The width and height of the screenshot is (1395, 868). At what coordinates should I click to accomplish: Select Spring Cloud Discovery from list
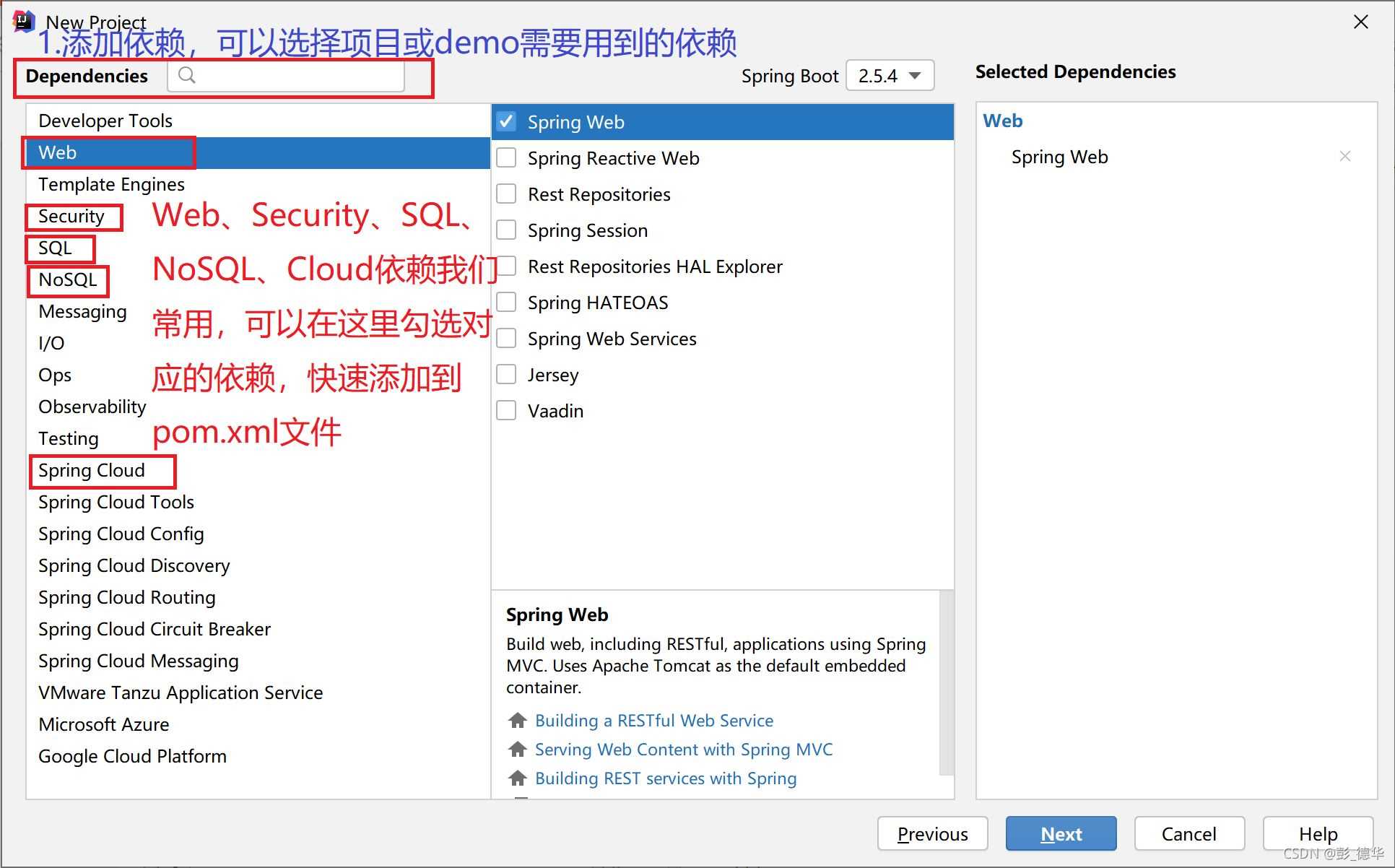pyautogui.click(x=135, y=565)
